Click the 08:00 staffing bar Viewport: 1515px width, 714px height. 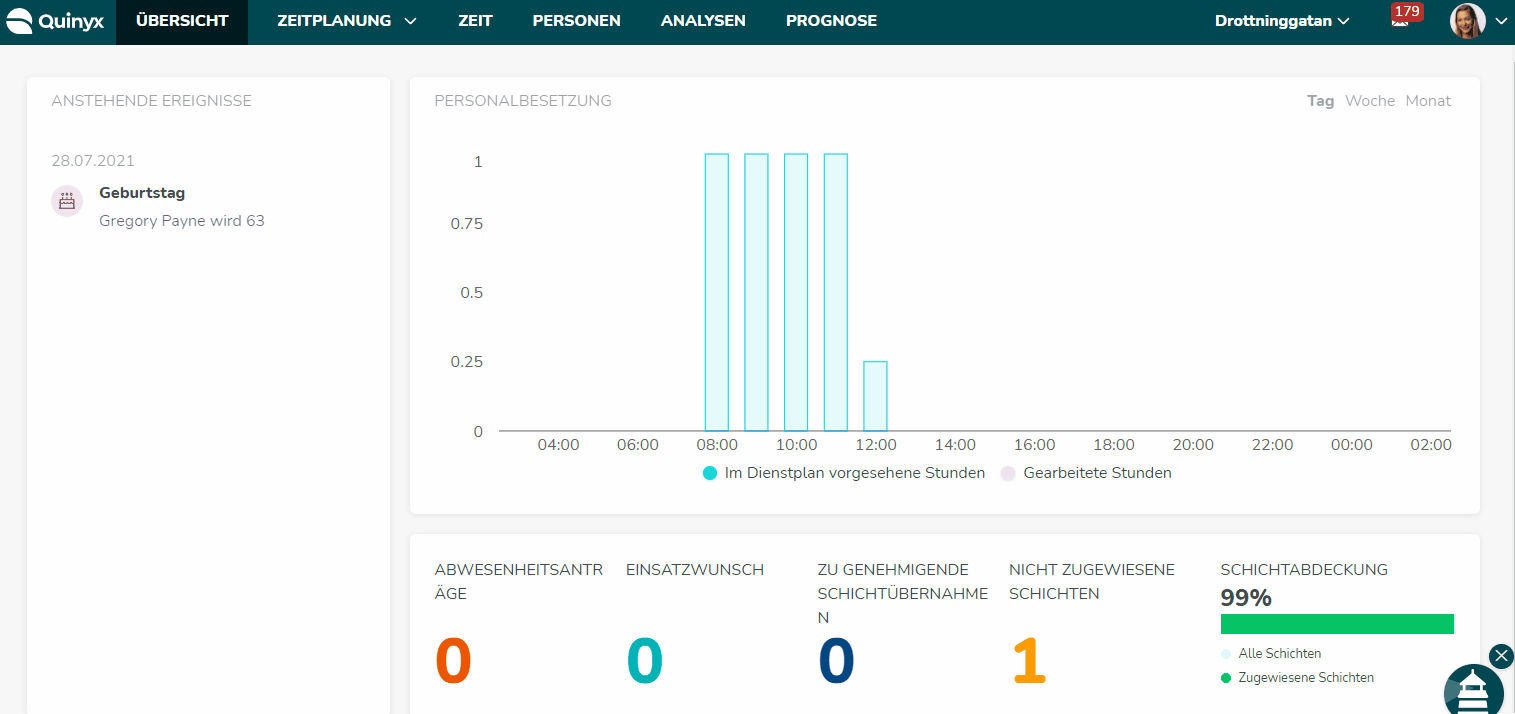coord(717,292)
